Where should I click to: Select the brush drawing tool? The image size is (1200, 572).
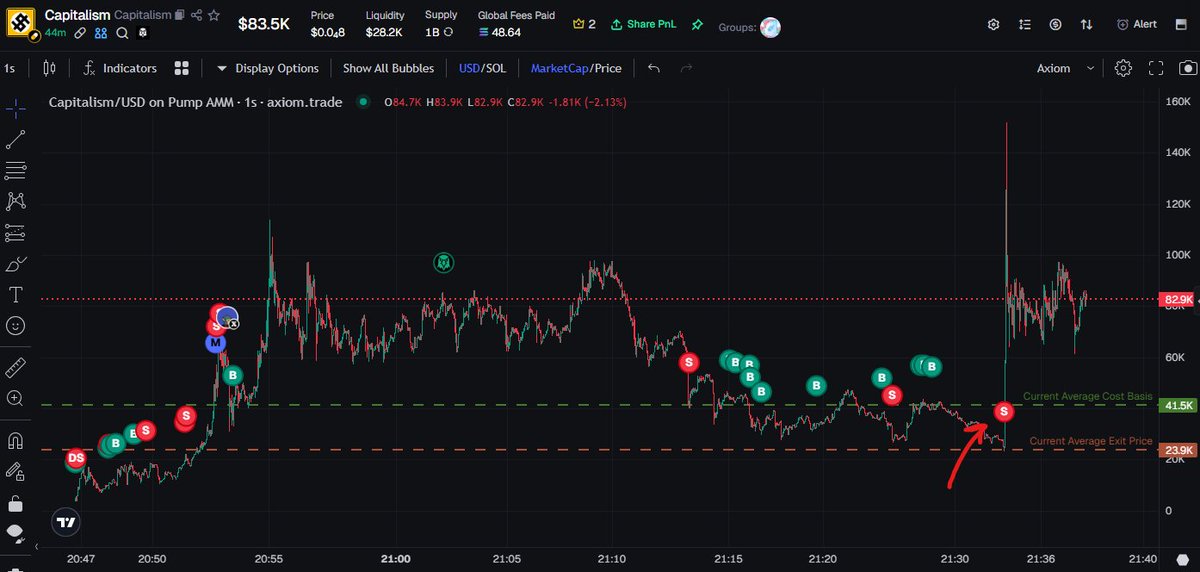(15, 264)
